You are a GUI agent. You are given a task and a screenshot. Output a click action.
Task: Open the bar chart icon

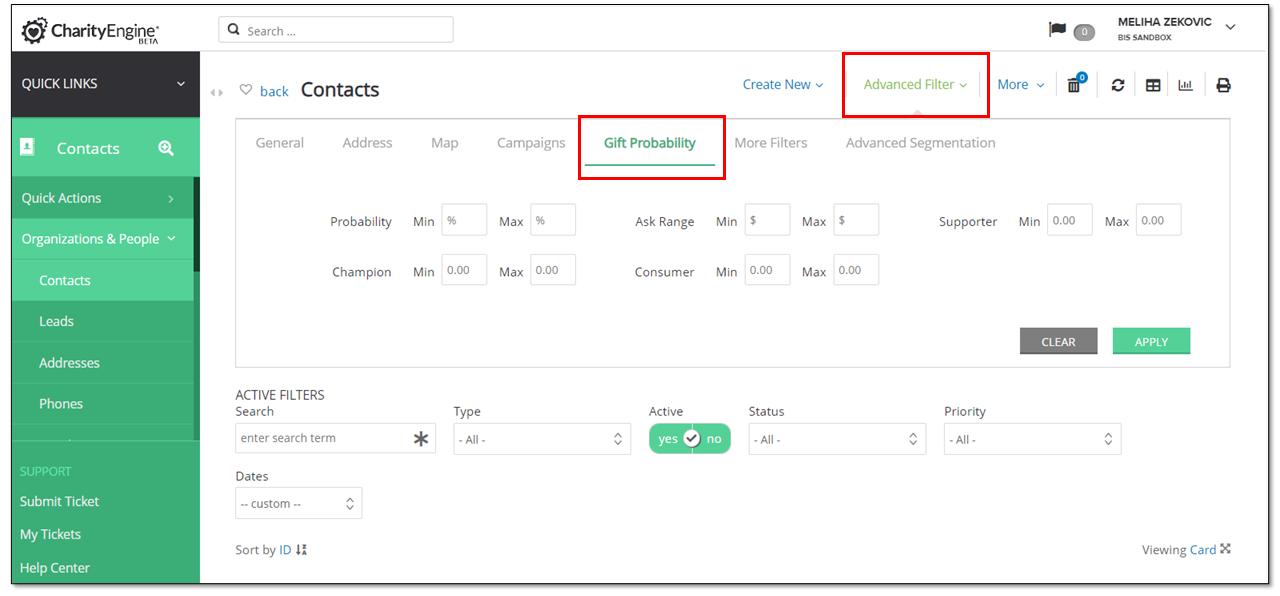[x=1186, y=85]
